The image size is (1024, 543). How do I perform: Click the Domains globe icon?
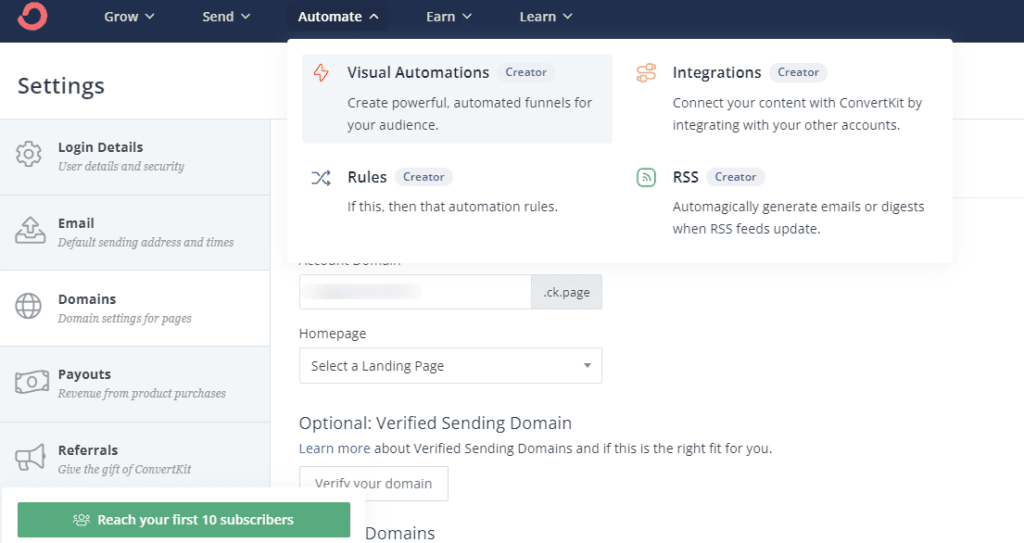coord(28,306)
